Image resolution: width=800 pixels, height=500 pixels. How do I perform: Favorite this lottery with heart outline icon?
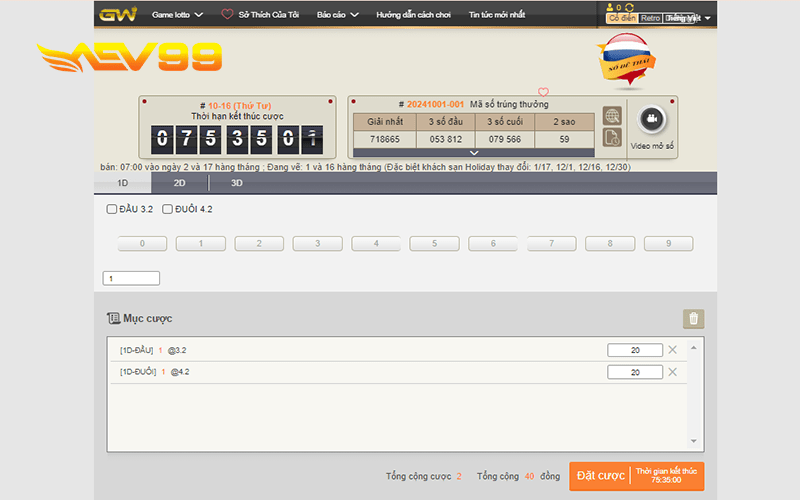[x=543, y=92]
